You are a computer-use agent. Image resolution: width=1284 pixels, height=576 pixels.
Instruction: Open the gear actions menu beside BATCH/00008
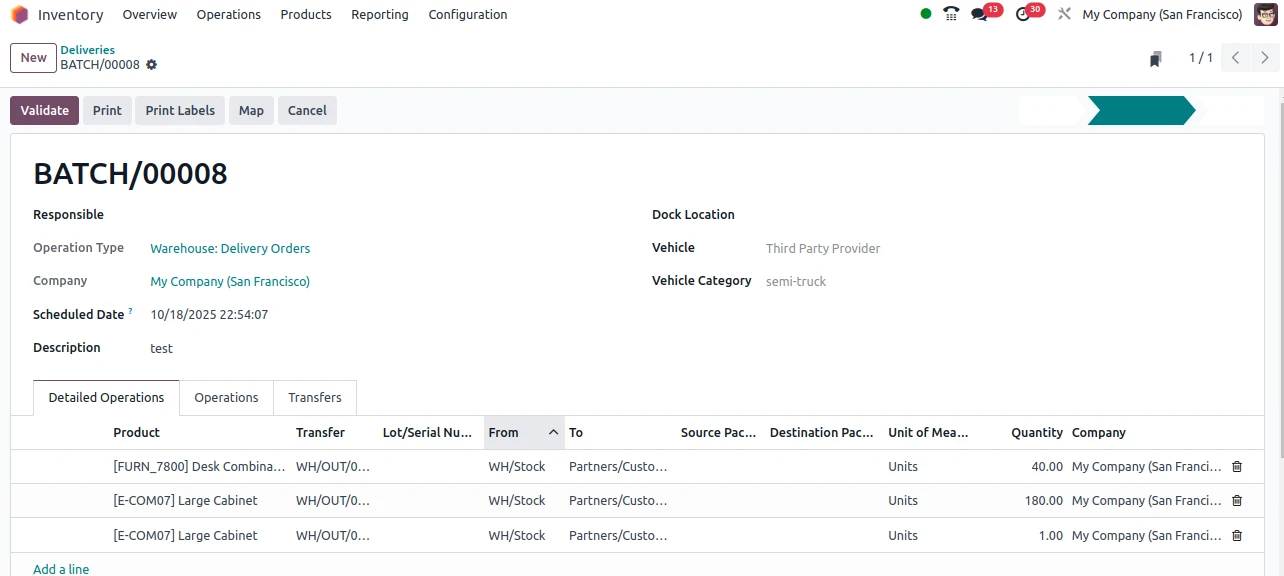click(x=152, y=65)
